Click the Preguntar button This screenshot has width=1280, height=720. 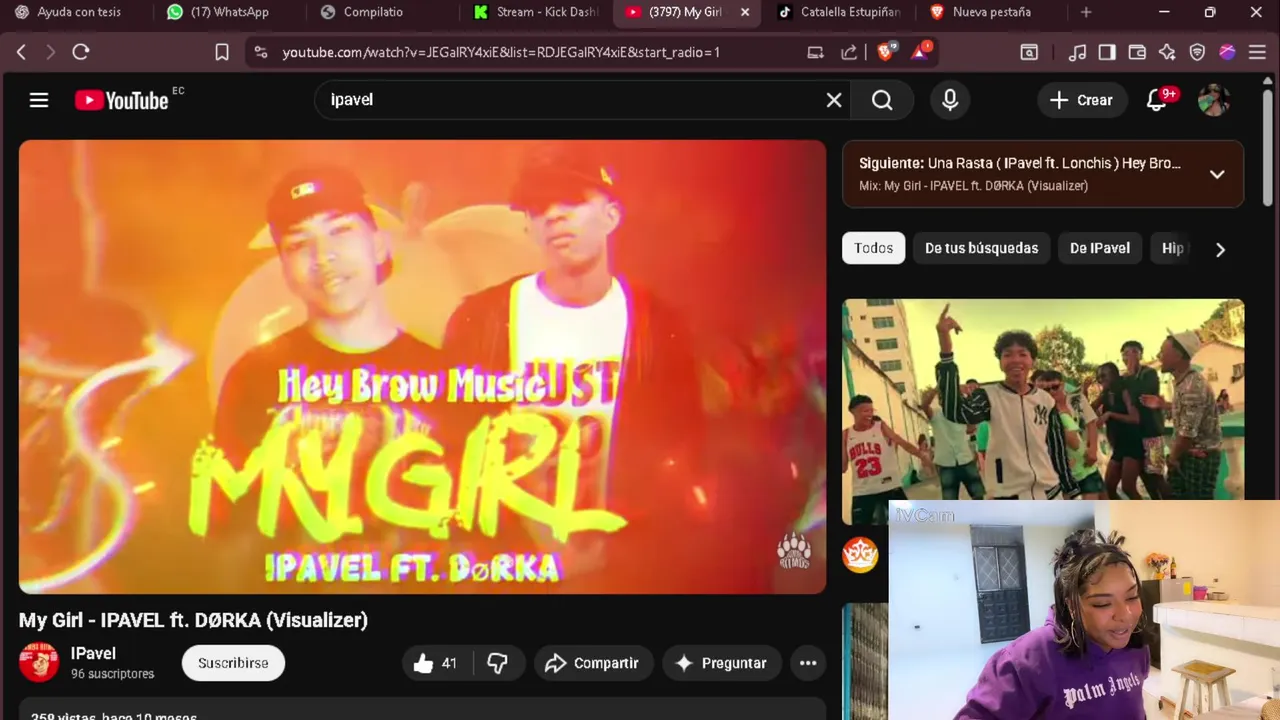pos(721,663)
